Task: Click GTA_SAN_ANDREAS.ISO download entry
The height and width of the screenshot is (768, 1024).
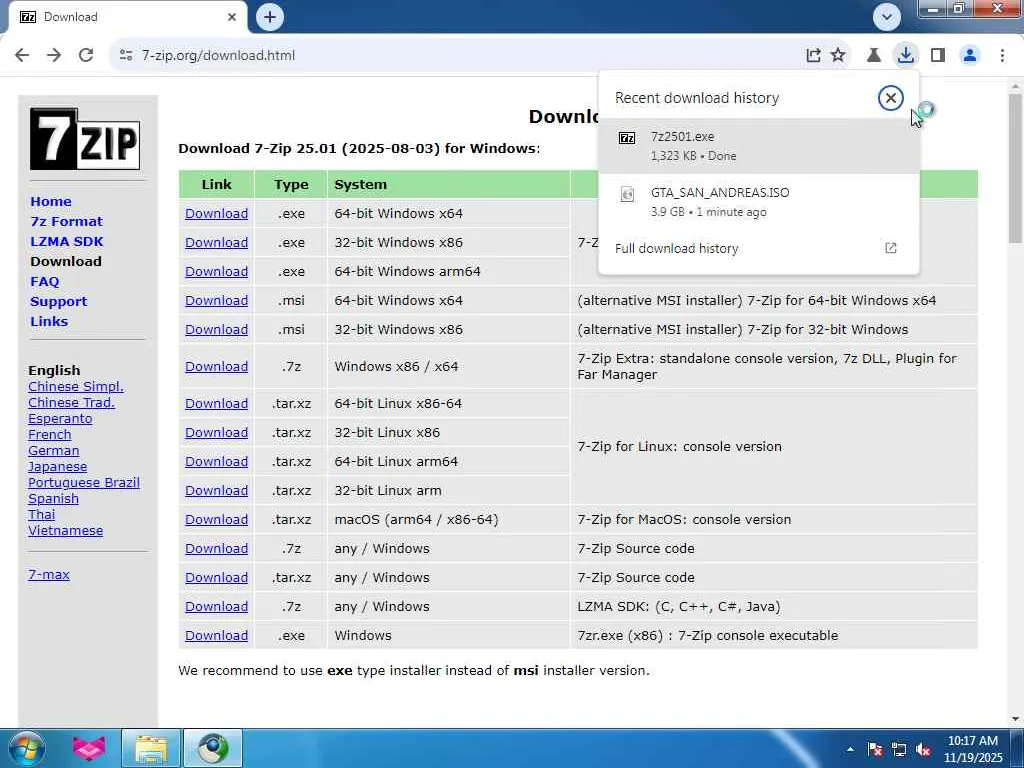Action: click(758, 202)
